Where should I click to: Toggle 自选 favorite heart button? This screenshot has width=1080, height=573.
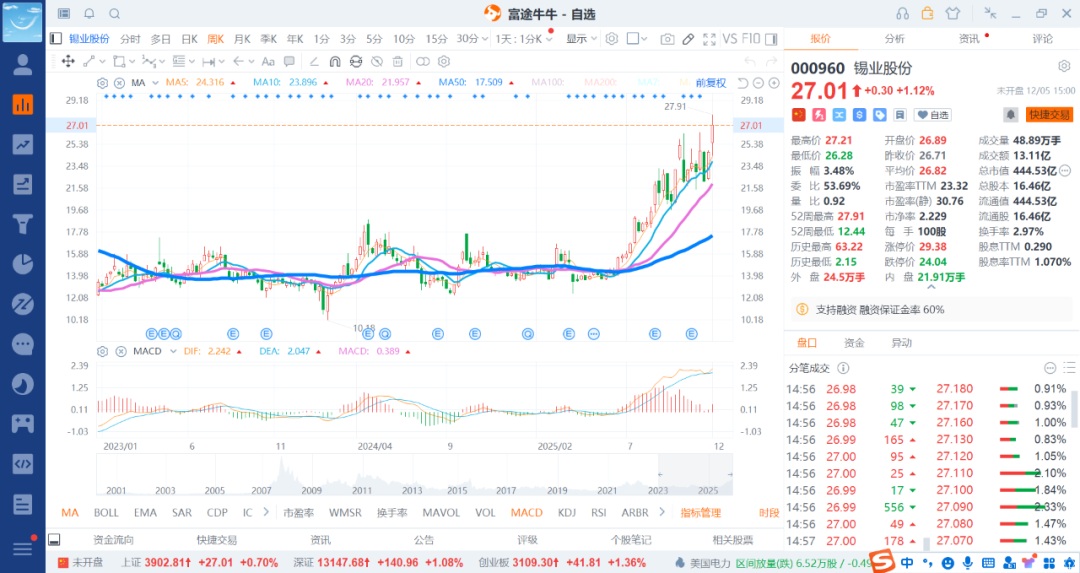click(x=933, y=115)
